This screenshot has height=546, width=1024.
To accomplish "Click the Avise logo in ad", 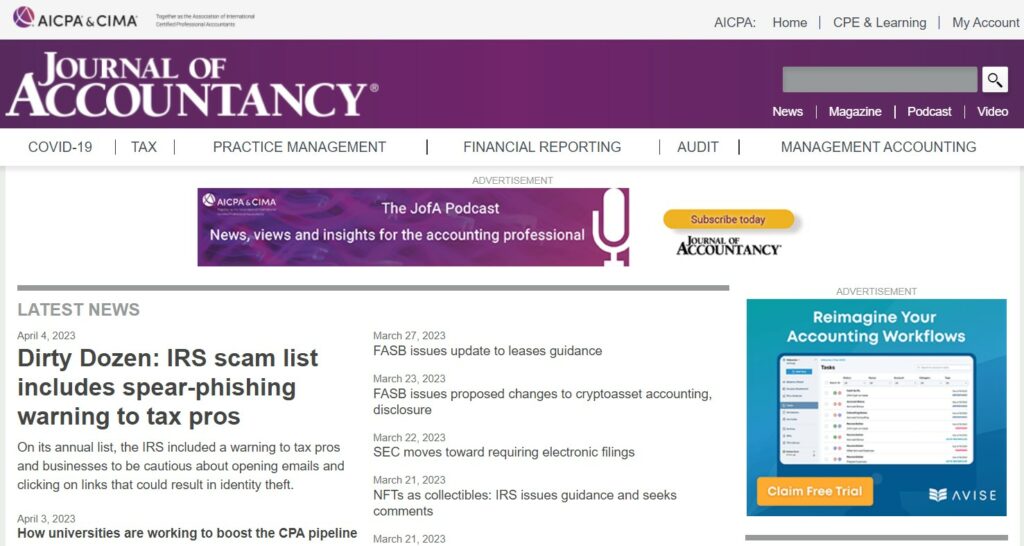I will click(963, 494).
